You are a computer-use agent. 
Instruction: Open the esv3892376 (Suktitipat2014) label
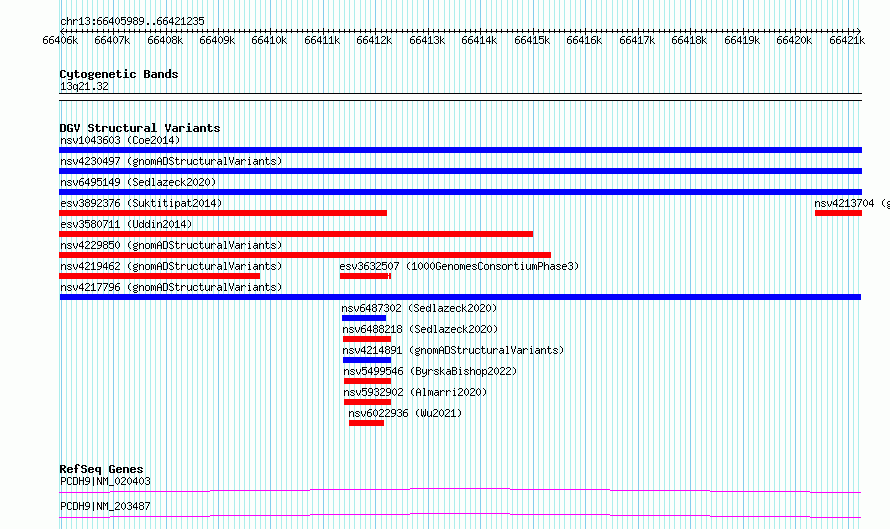point(141,203)
